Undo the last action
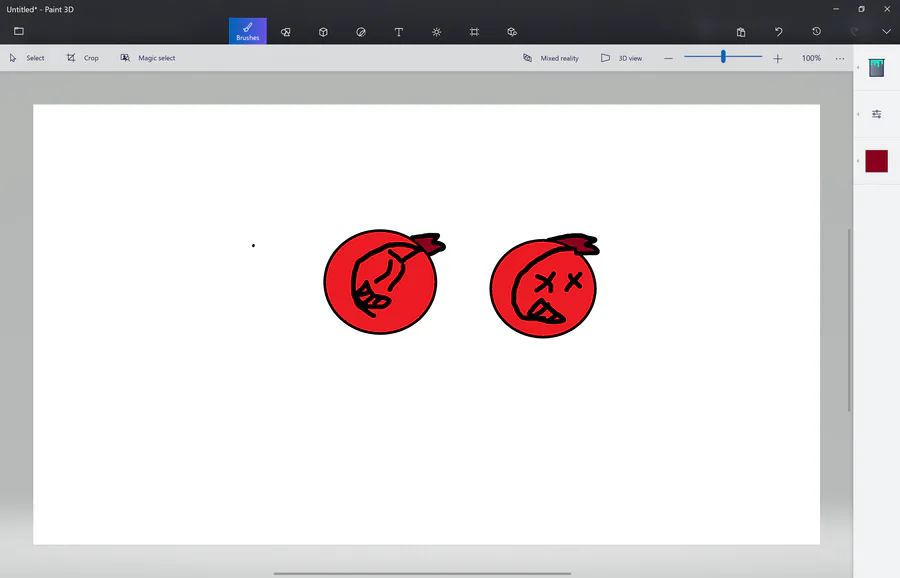 pyautogui.click(x=778, y=32)
